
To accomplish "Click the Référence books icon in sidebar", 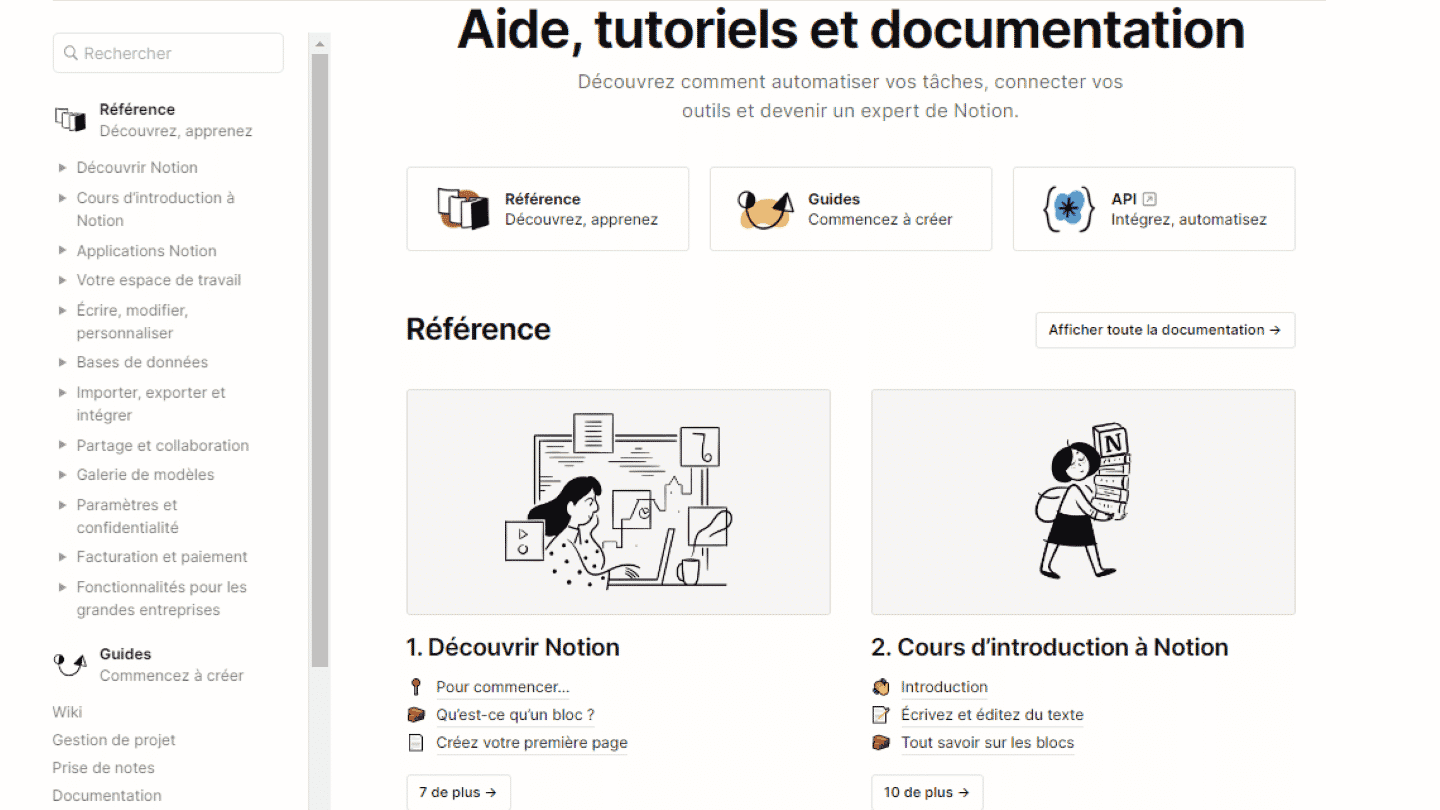I will (x=70, y=120).
